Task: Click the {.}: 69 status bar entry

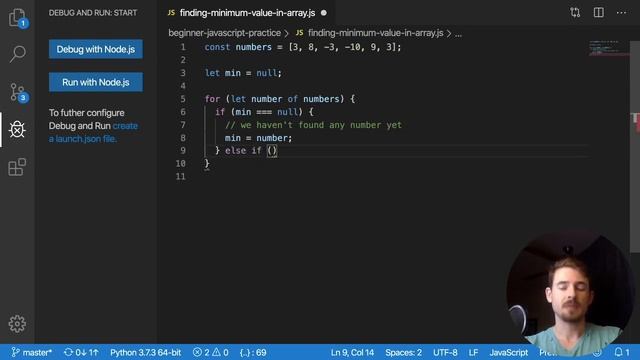Action: click(253, 352)
